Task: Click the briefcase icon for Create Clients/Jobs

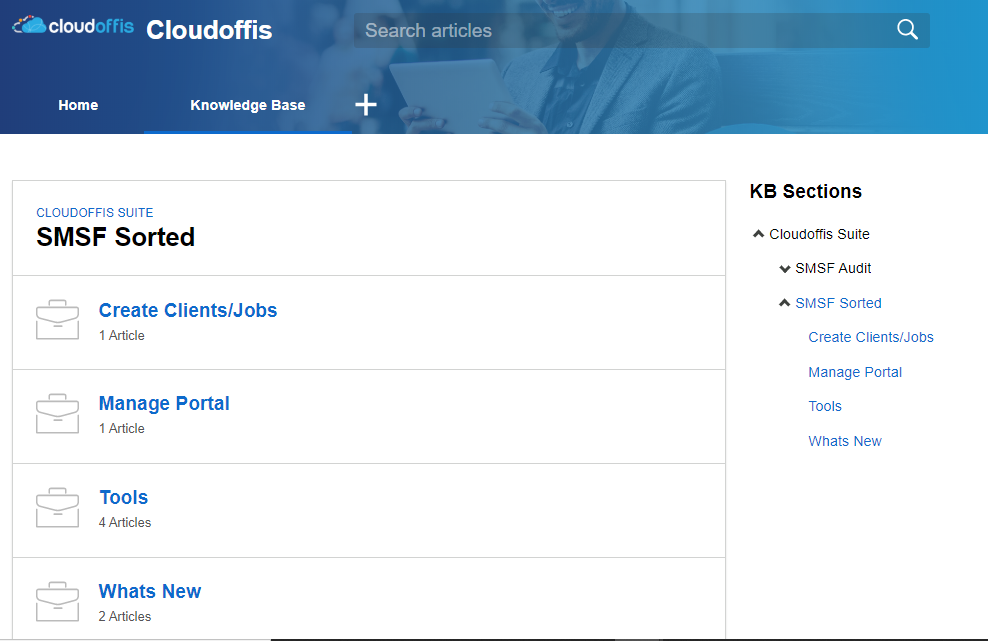Action: click(57, 320)
